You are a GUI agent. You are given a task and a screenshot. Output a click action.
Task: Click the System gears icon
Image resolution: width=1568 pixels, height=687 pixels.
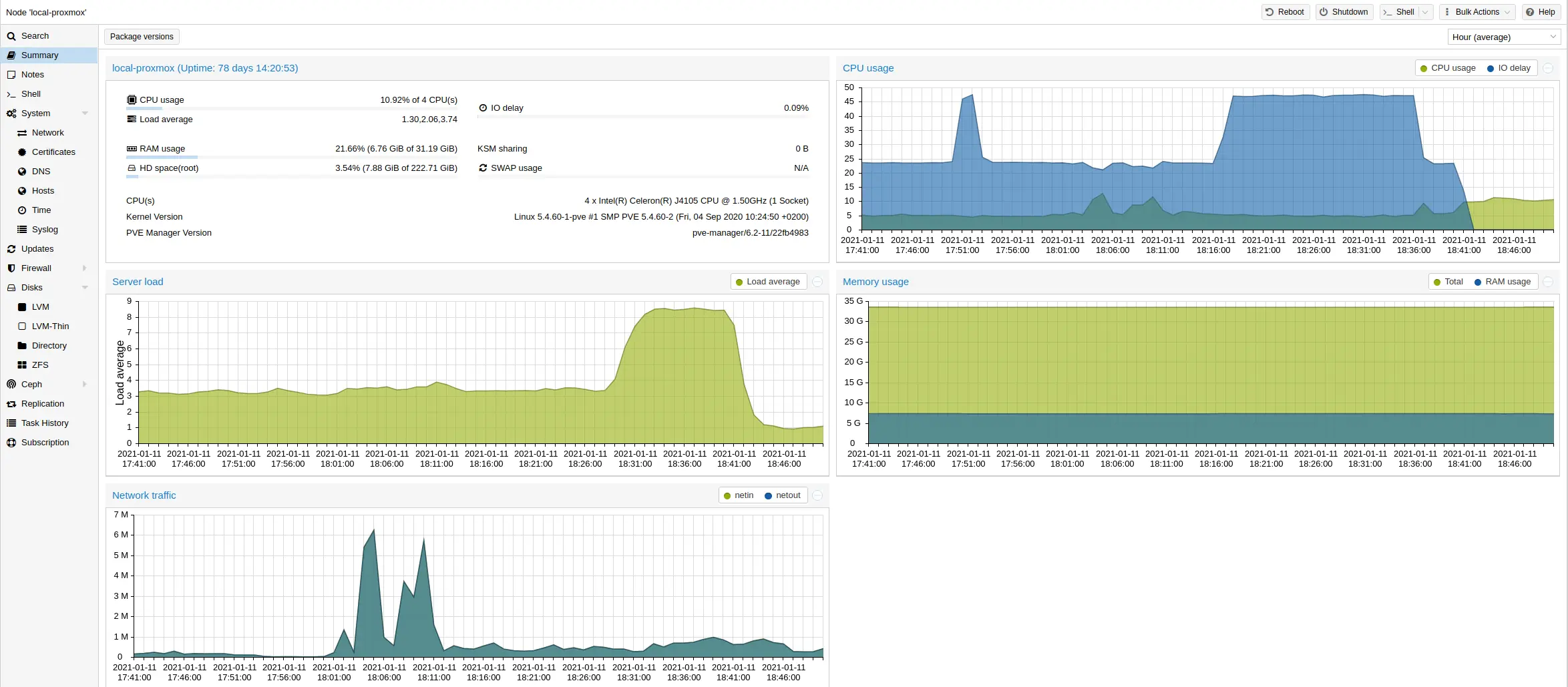coord(11,113)
